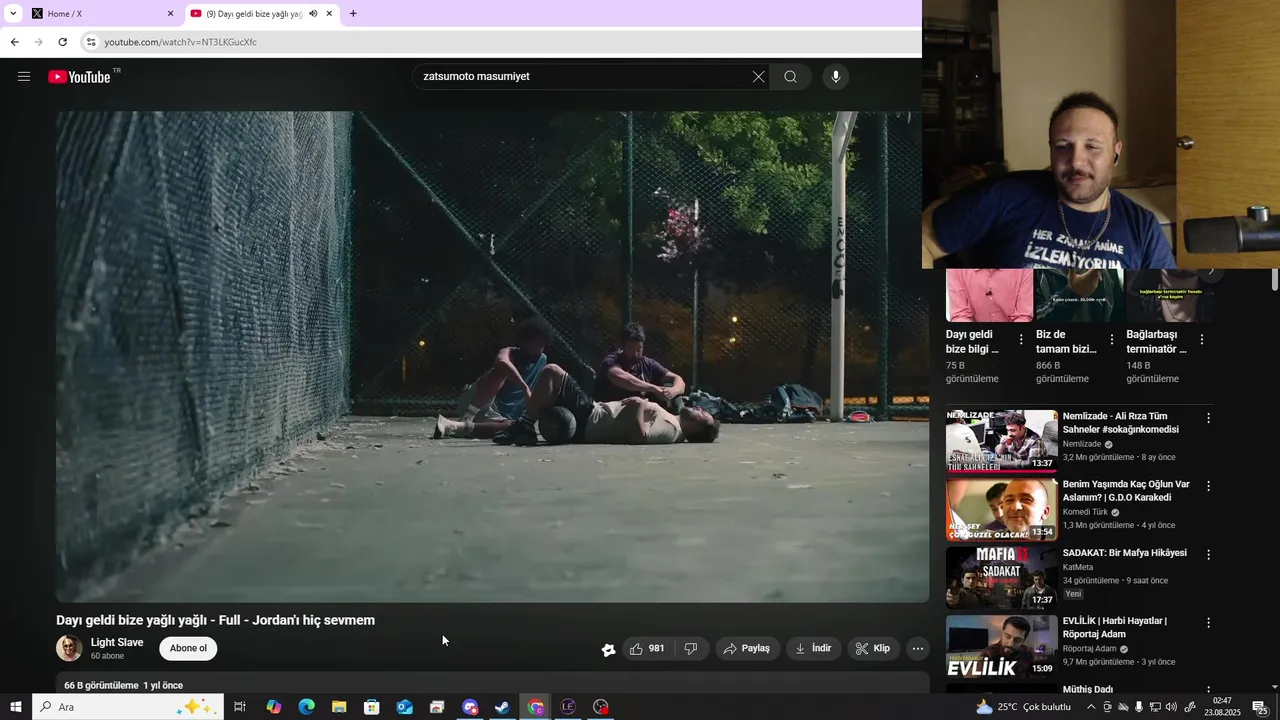1280x720 pixels.
Task: Open EVLİLİK Harbi Hayatlar thumbnail
Action: [1001, 646]
